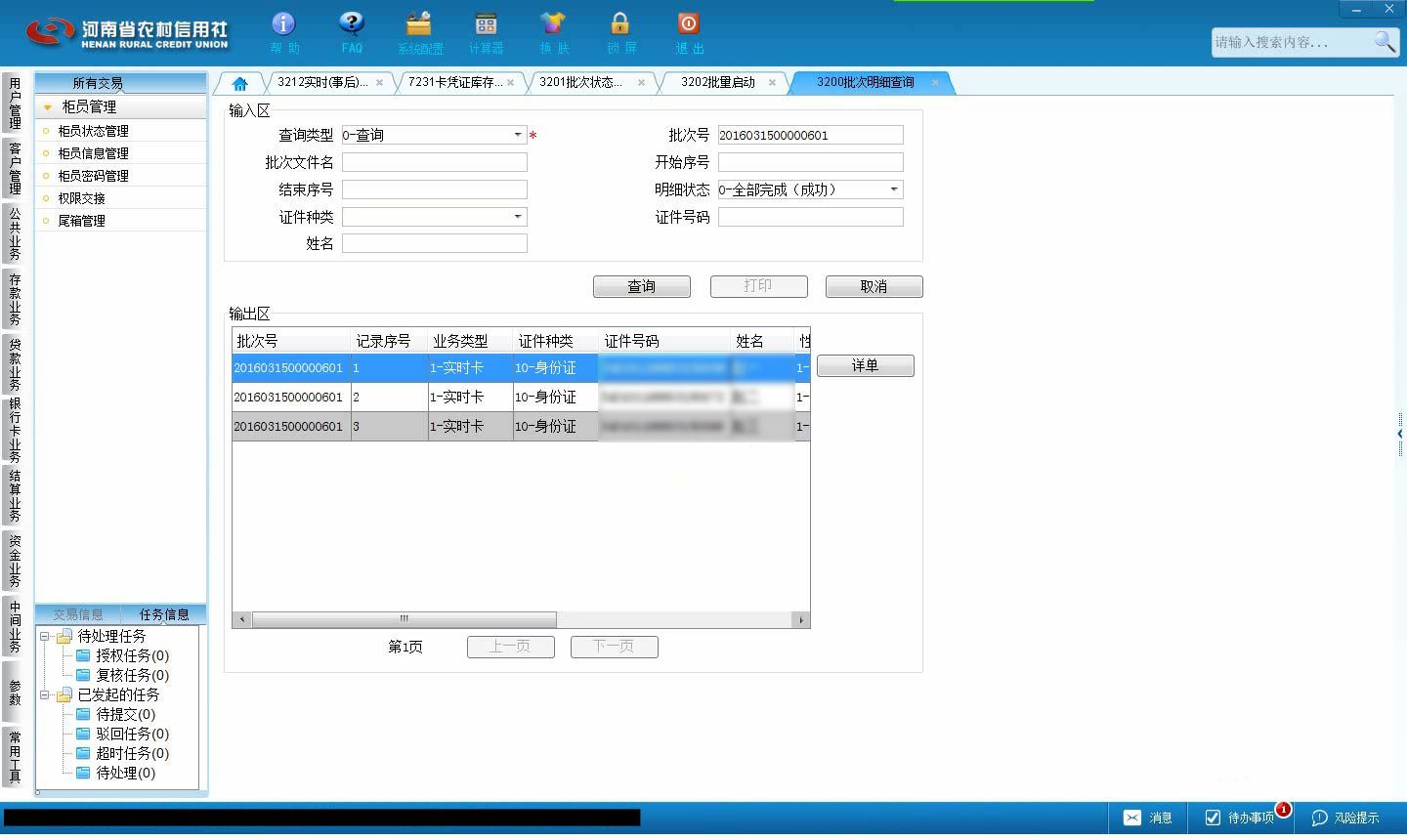Click the 打印 print button
The height and width of the screenshot is (840, 1407).
tap(758, 286)
